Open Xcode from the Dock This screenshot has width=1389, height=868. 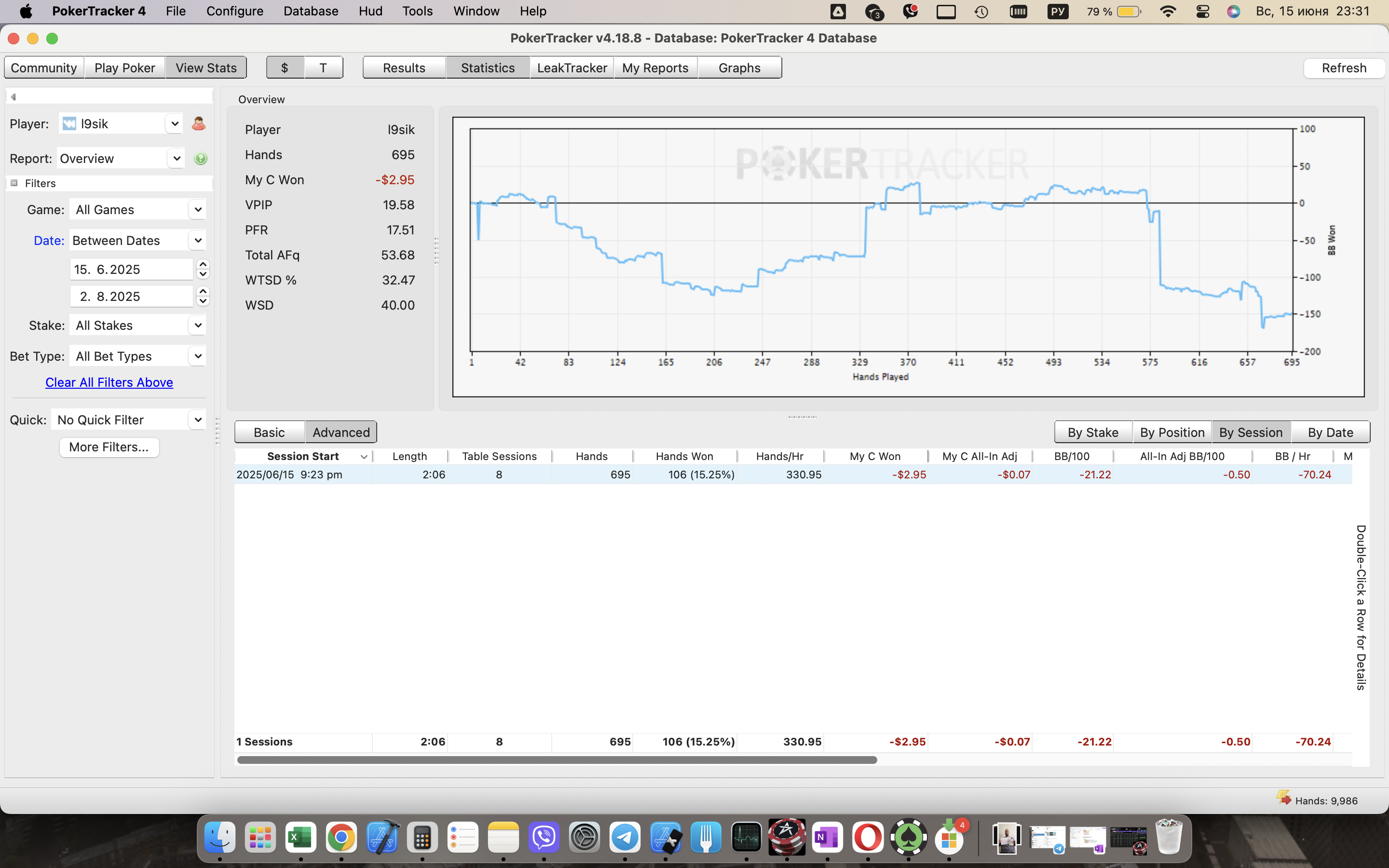381,838
